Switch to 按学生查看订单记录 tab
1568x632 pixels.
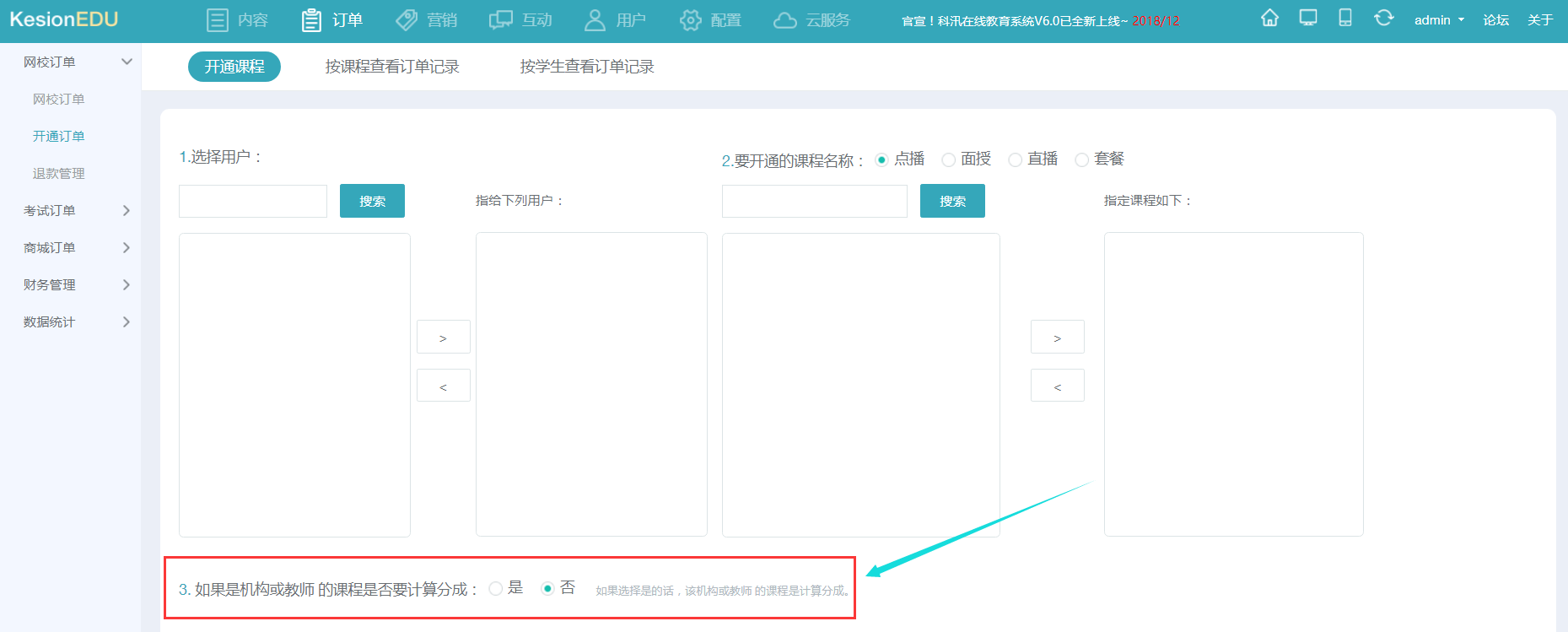[587, 67]
